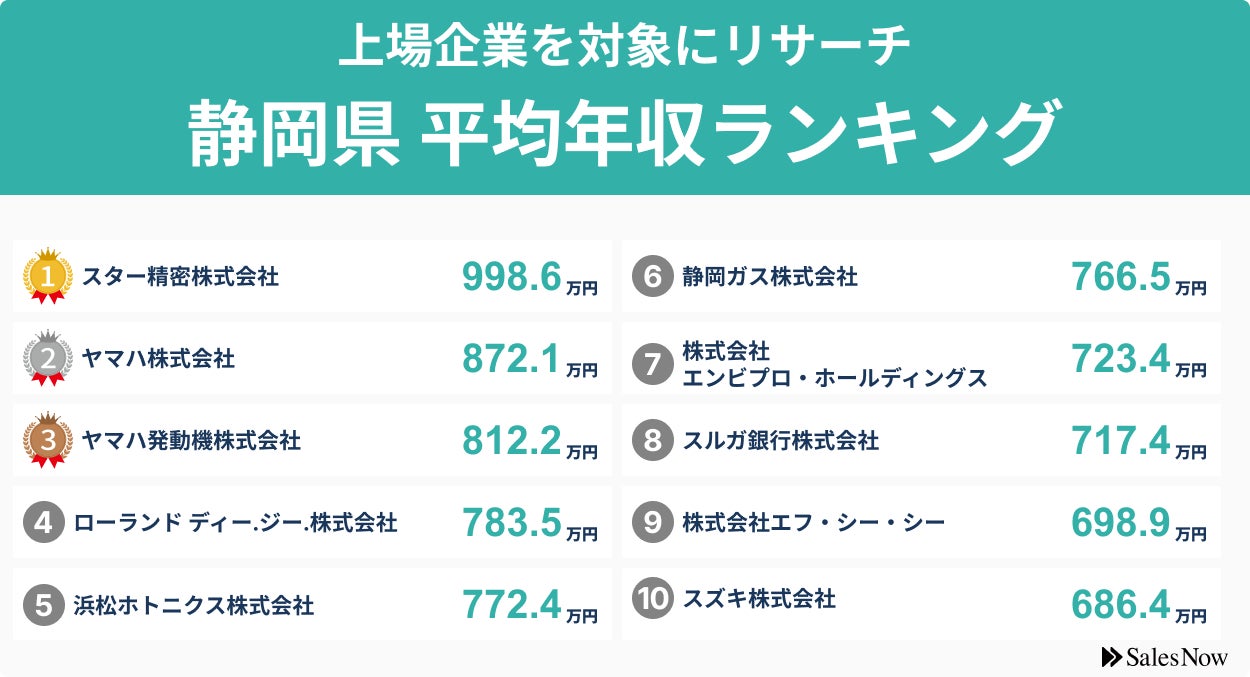1250x677 pixels.
Task: Click the SalesNow logo
Action: (x=1164, y=657)
